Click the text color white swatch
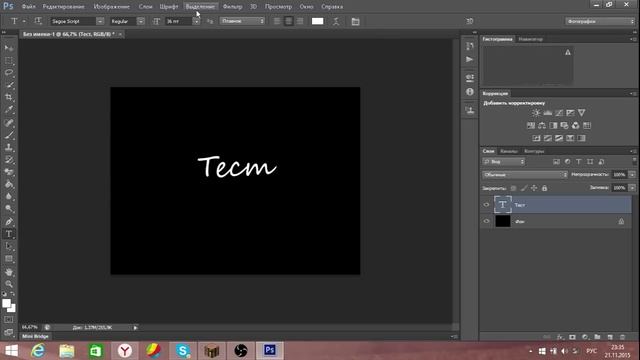 click(x=318, y=21)
